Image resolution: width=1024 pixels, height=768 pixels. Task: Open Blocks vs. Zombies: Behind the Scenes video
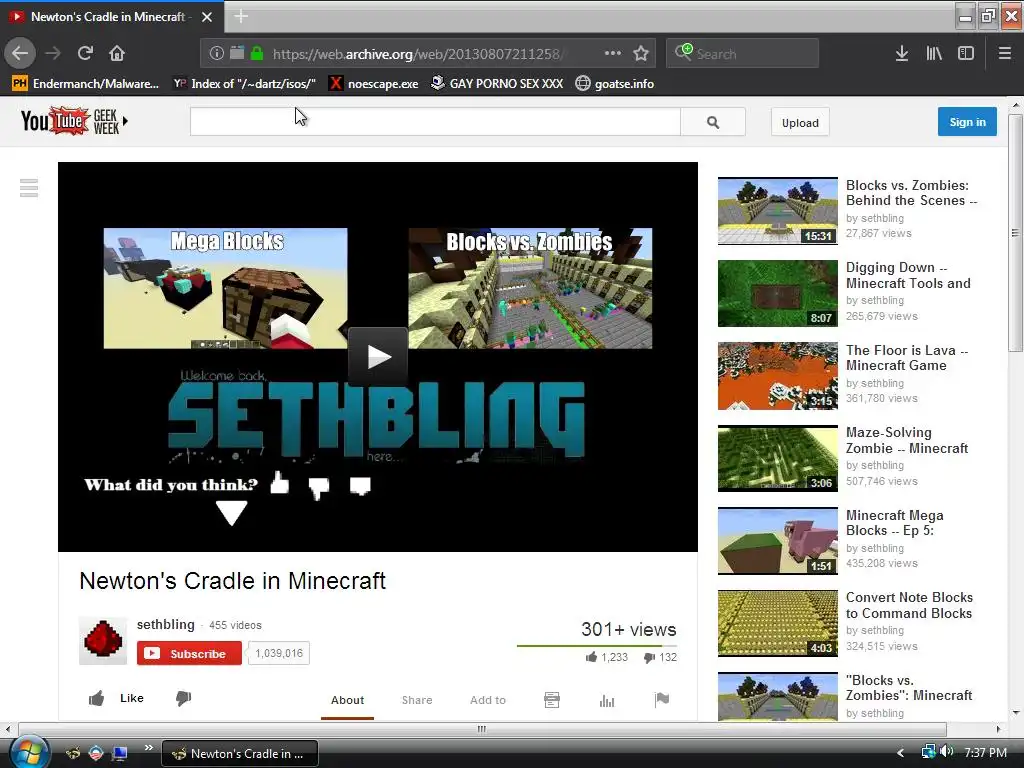pyautogui.click(x=911, y=193)
